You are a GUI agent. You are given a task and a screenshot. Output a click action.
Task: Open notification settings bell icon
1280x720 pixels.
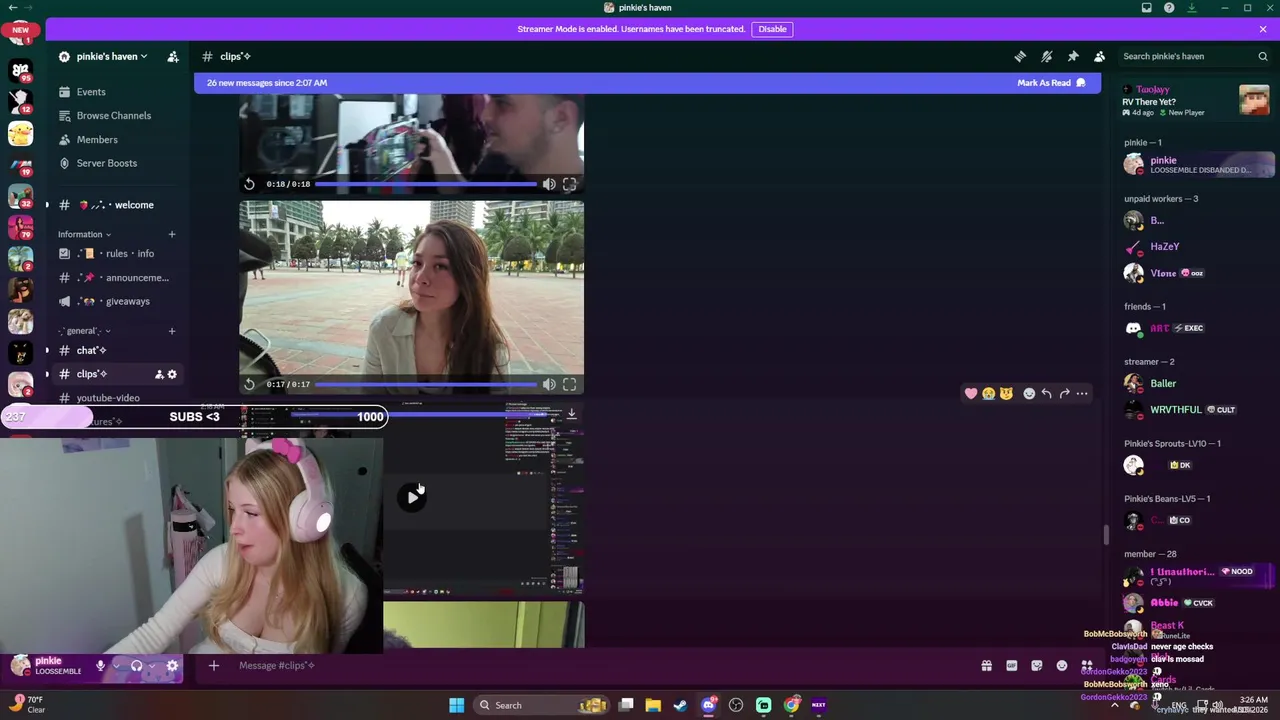pos(1046,56)
